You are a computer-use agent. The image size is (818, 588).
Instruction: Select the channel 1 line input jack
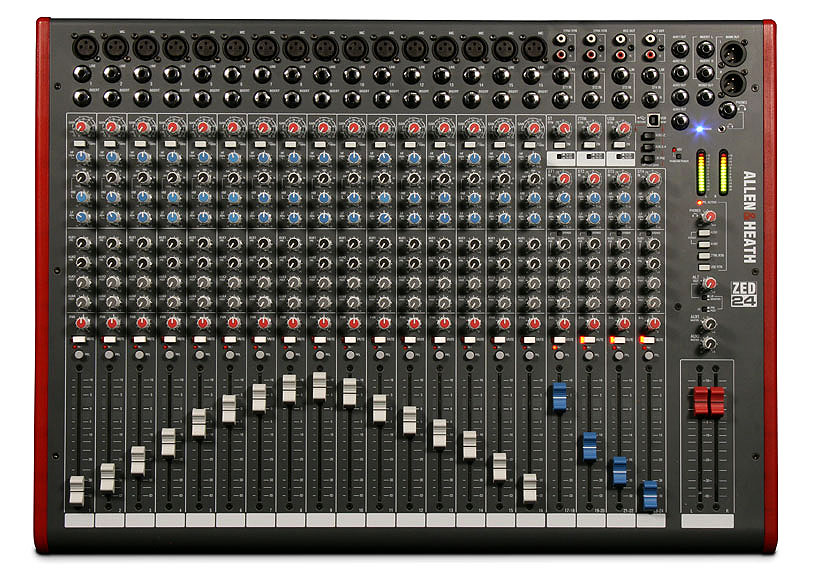click(x=82, y=74)
